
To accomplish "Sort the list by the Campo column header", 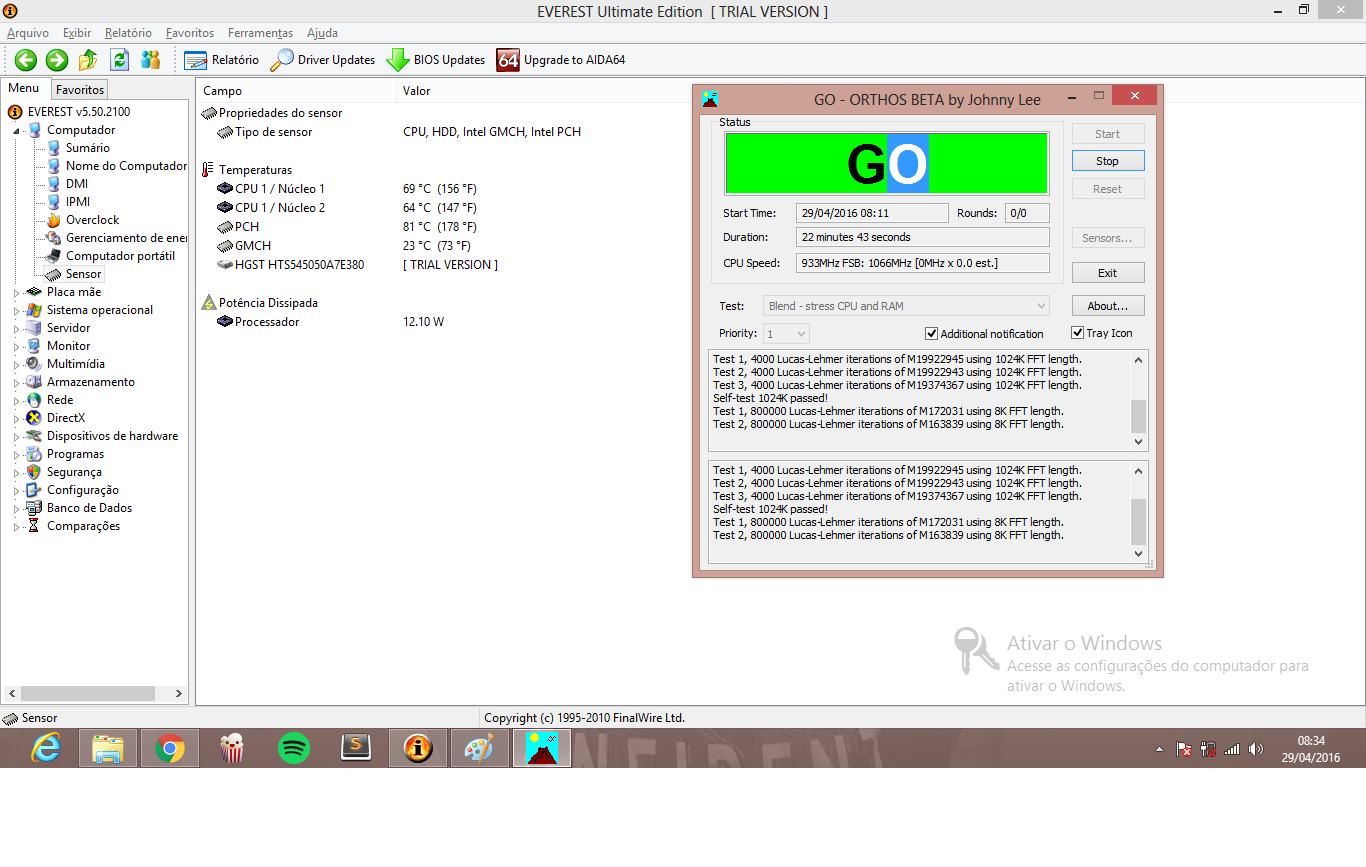I will 296,91.
